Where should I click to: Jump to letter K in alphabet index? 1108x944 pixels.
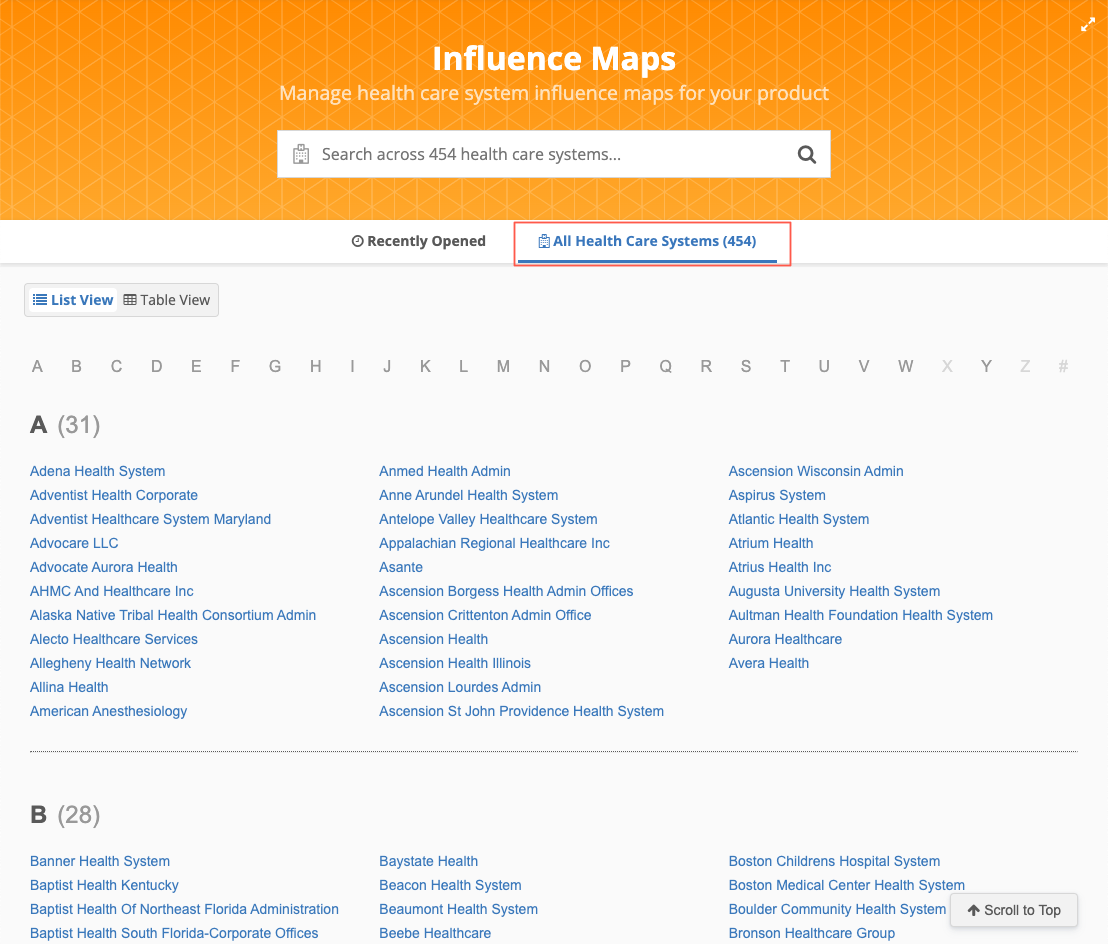[425, 366]
